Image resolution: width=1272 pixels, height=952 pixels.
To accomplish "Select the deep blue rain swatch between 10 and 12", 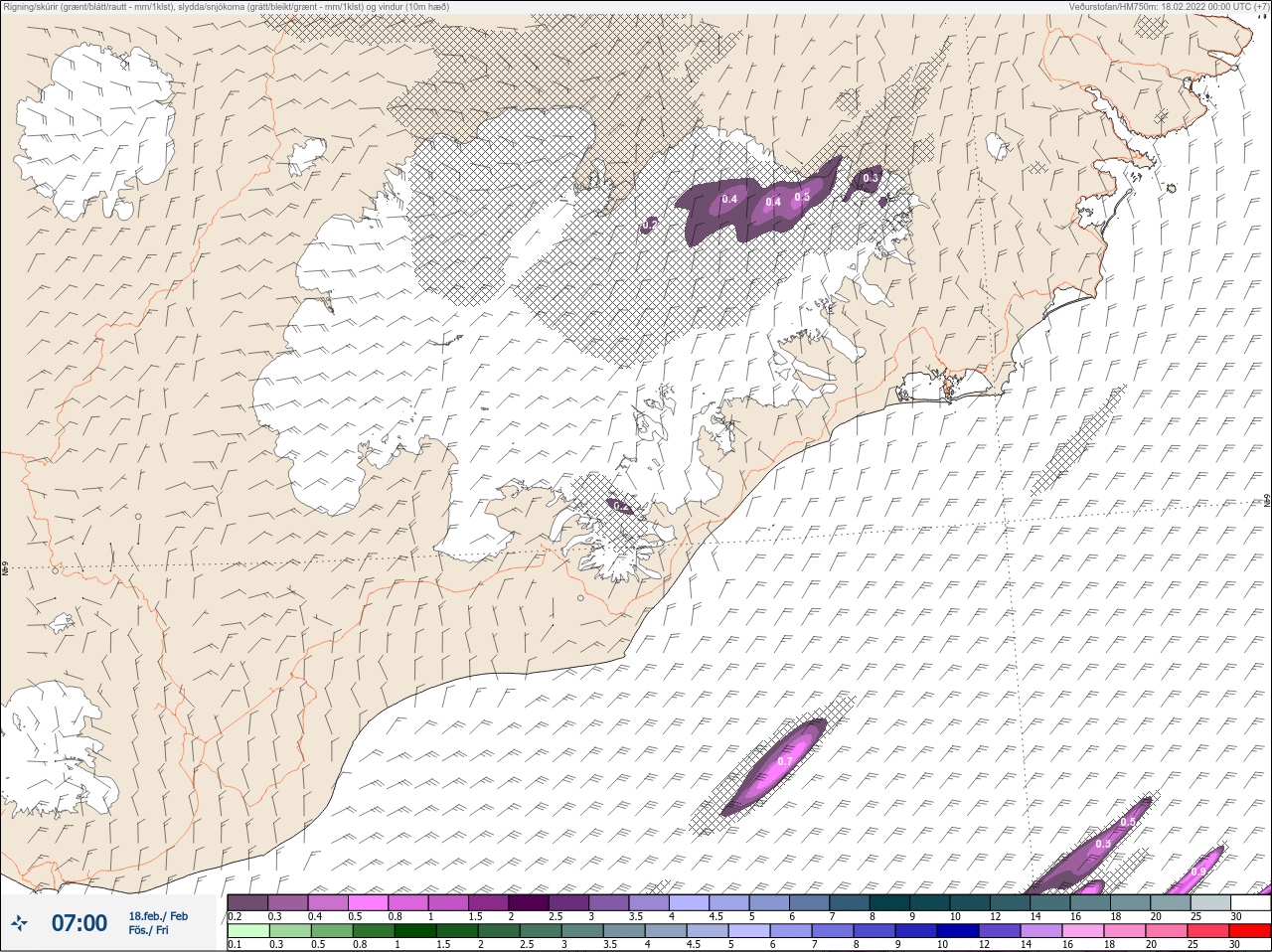I will point(957,931).
